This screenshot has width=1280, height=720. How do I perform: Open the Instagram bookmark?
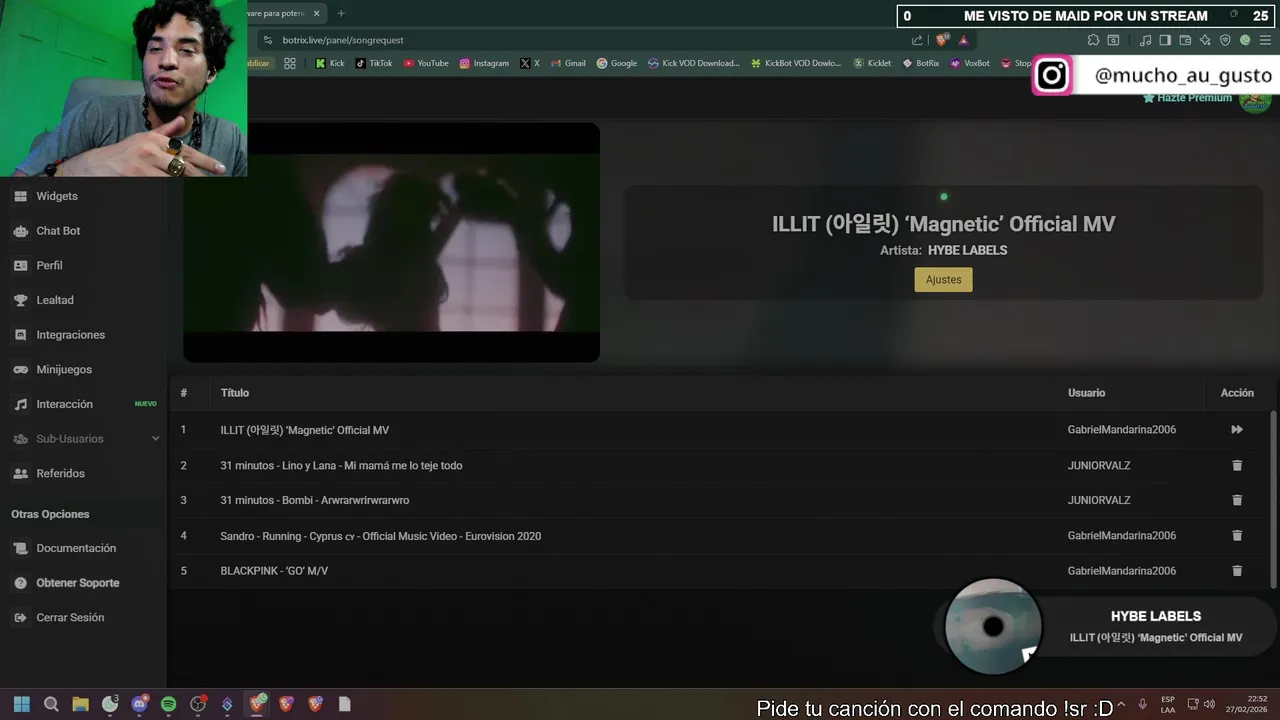[484, 63]
